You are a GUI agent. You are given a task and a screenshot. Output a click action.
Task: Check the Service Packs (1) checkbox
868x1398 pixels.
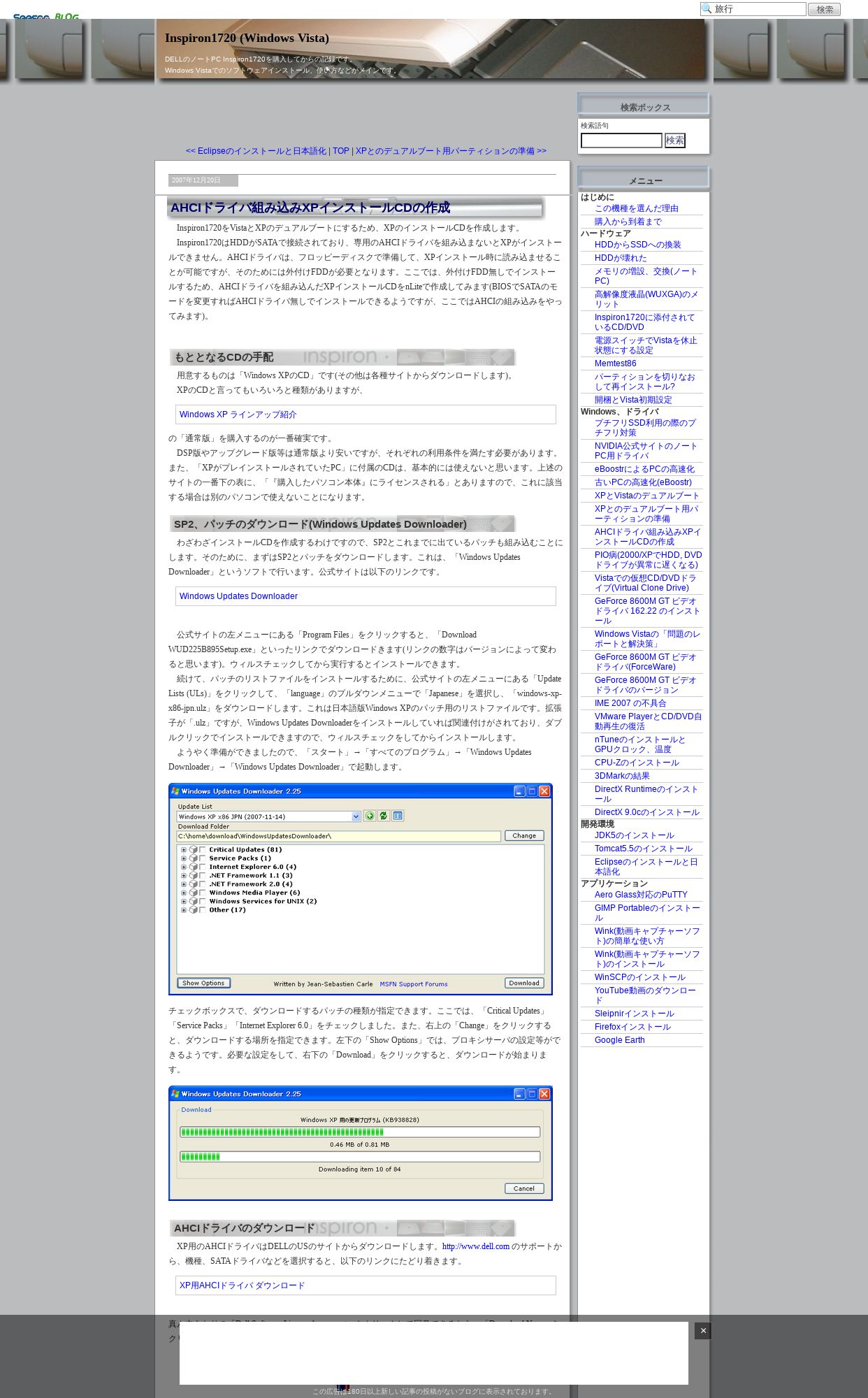[x=203, y=858]
